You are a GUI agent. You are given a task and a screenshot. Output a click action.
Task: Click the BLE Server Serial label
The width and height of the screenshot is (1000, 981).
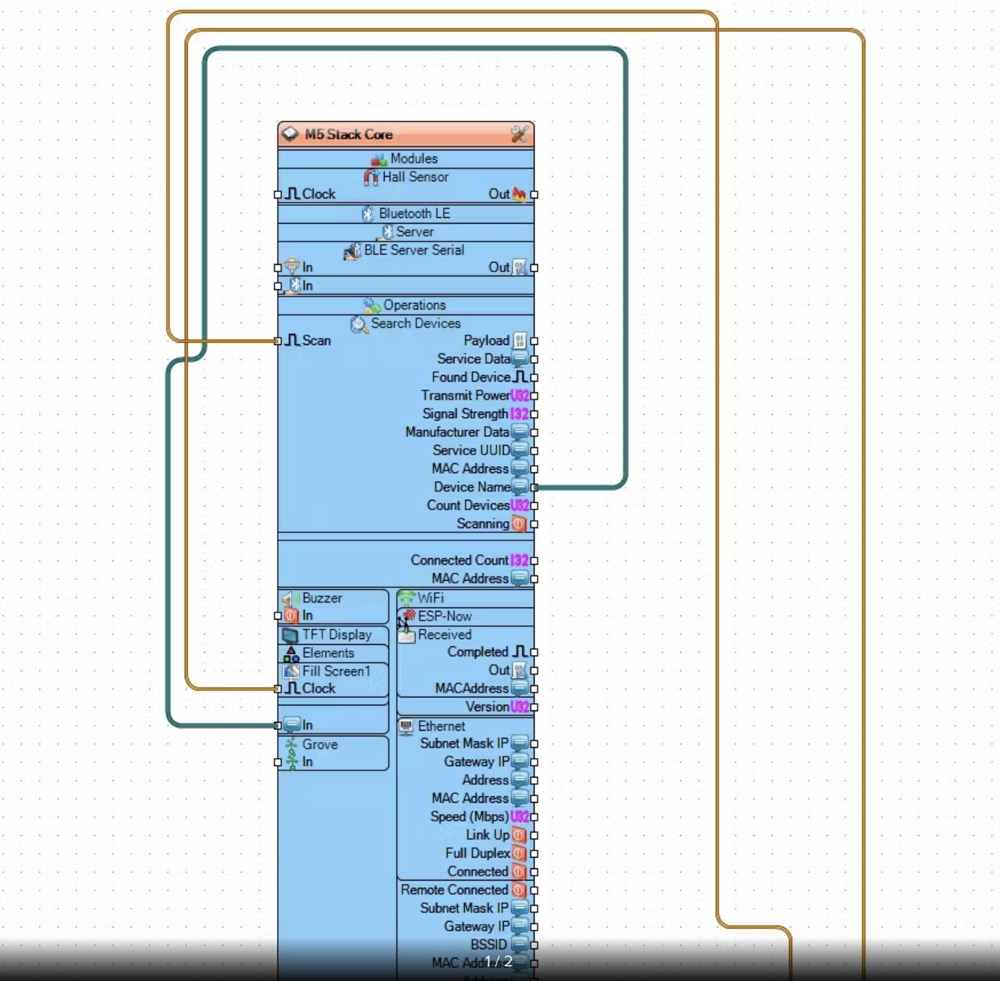coord(414,250)
